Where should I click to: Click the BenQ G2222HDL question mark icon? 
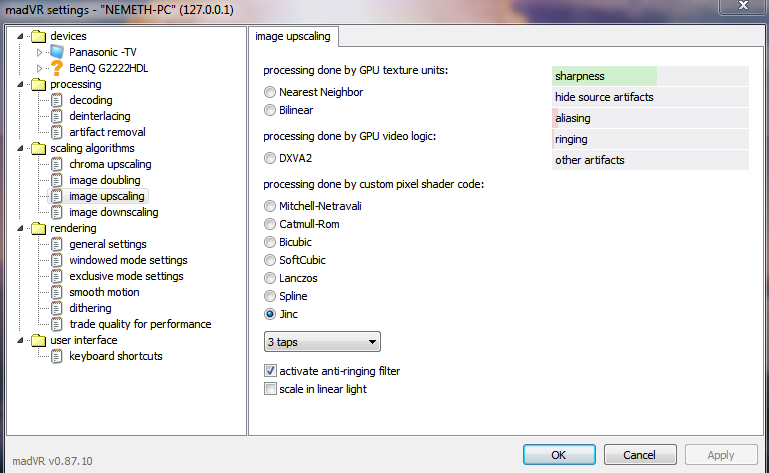pos(57,68)
